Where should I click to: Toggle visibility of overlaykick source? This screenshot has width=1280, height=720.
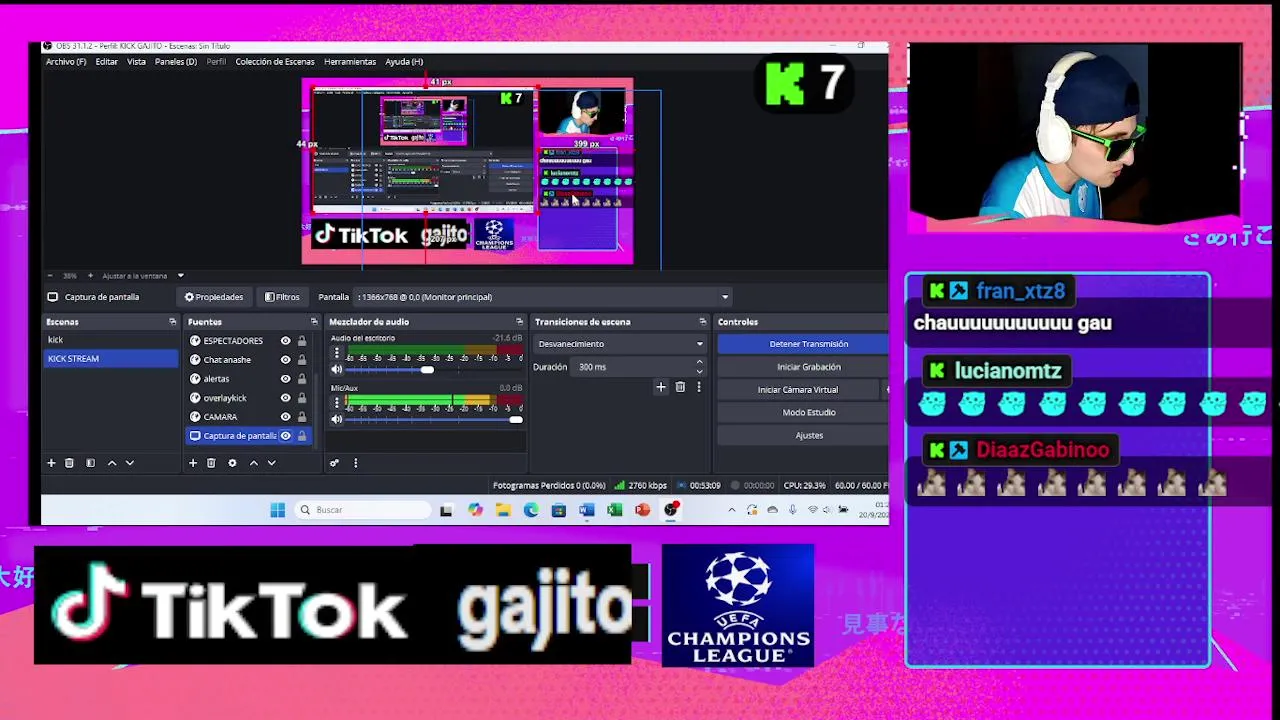(x=285, y=398)
